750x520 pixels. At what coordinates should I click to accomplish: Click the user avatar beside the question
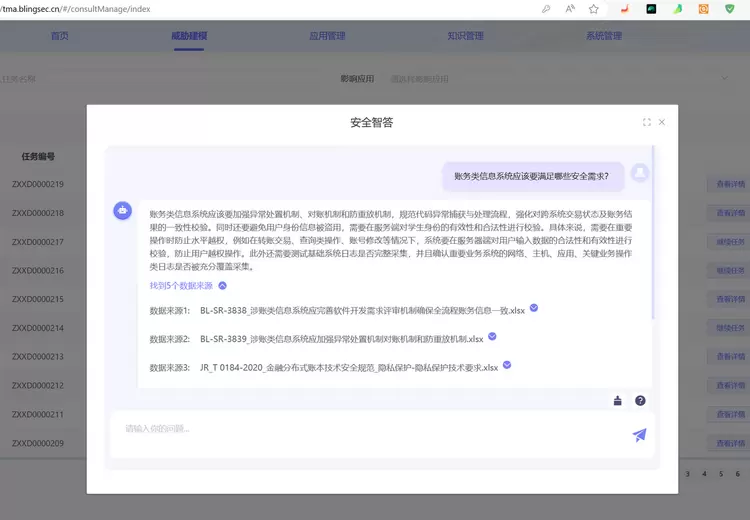(x=640, y=174)
